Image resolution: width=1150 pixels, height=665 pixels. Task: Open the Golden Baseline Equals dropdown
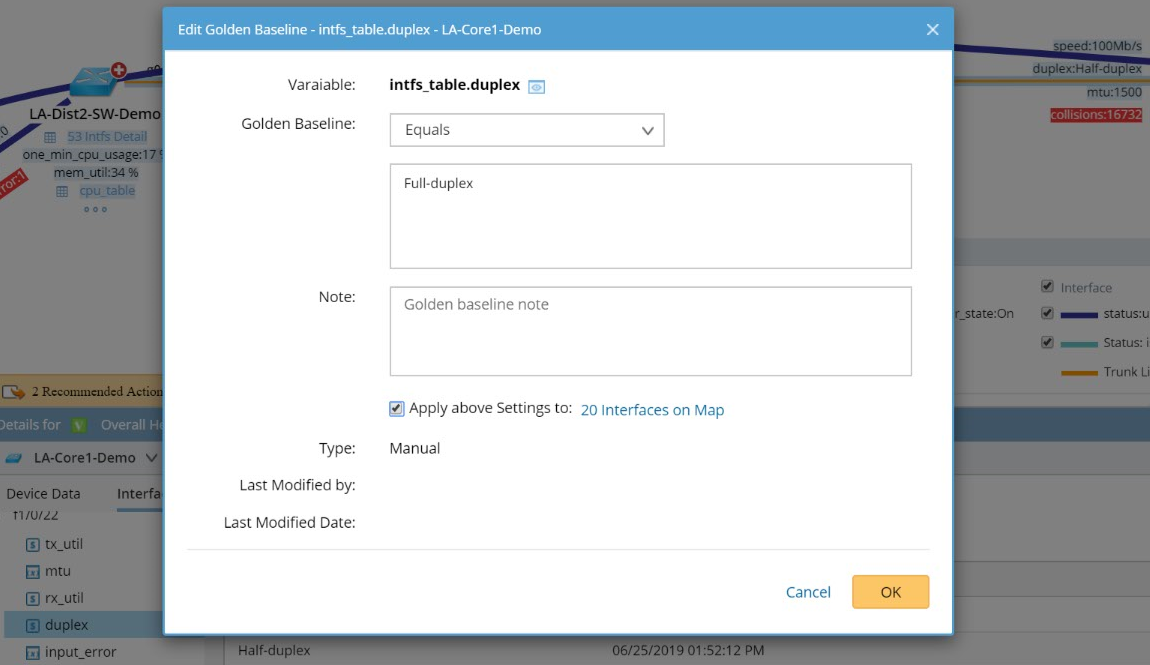[x=527, y=130]
